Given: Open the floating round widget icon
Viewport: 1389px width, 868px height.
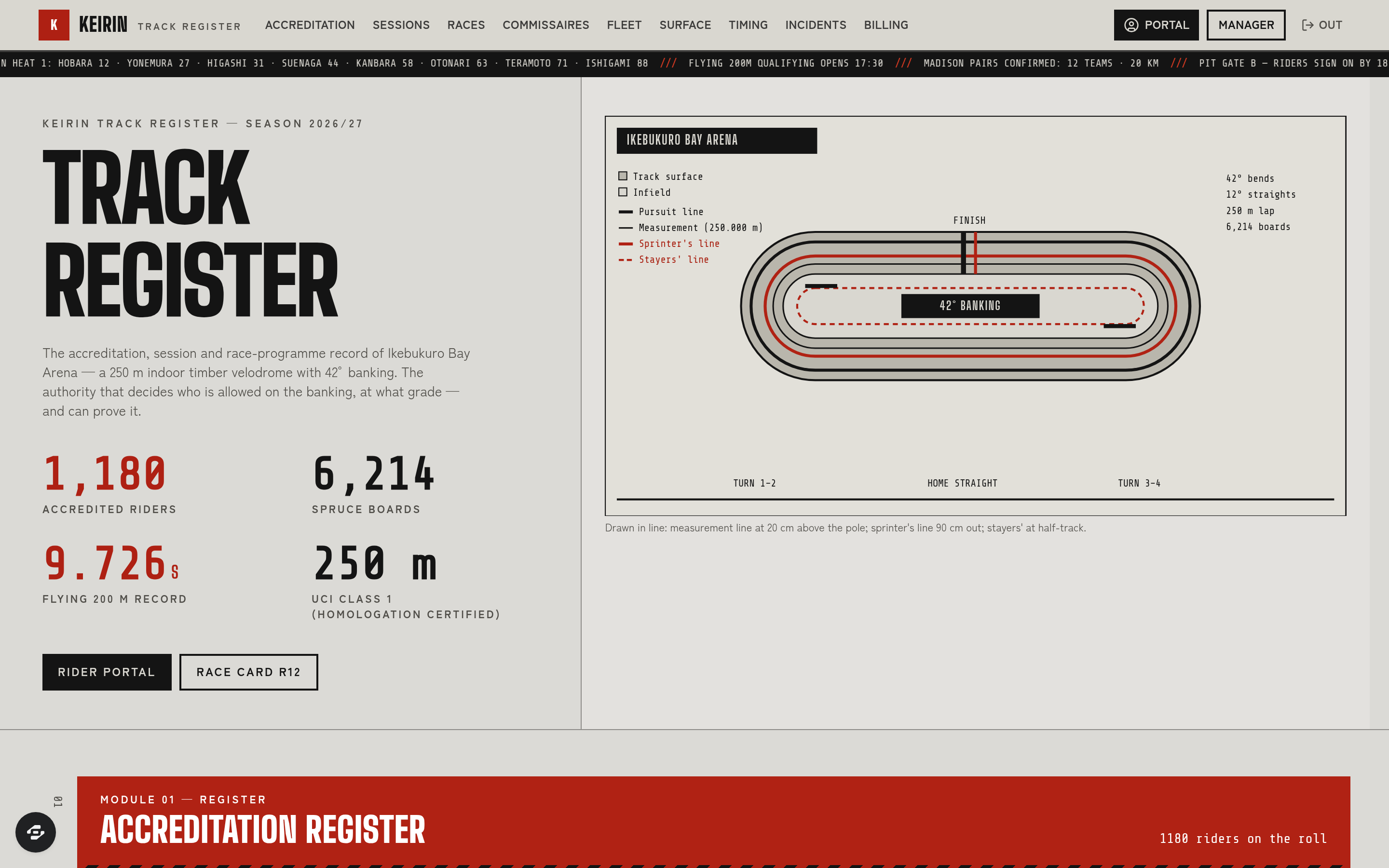Looking at the screenshot, I should (36, 832).
